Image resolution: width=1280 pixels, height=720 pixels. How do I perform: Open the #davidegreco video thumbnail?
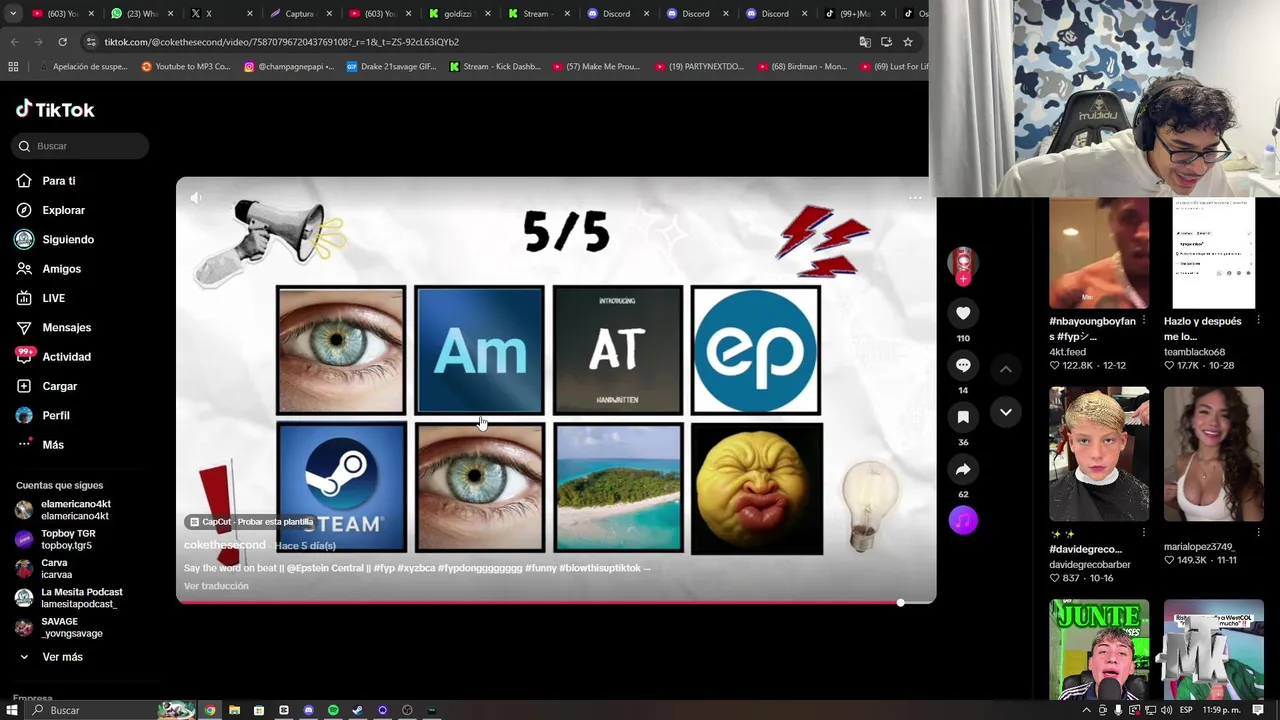(1098, 454)
